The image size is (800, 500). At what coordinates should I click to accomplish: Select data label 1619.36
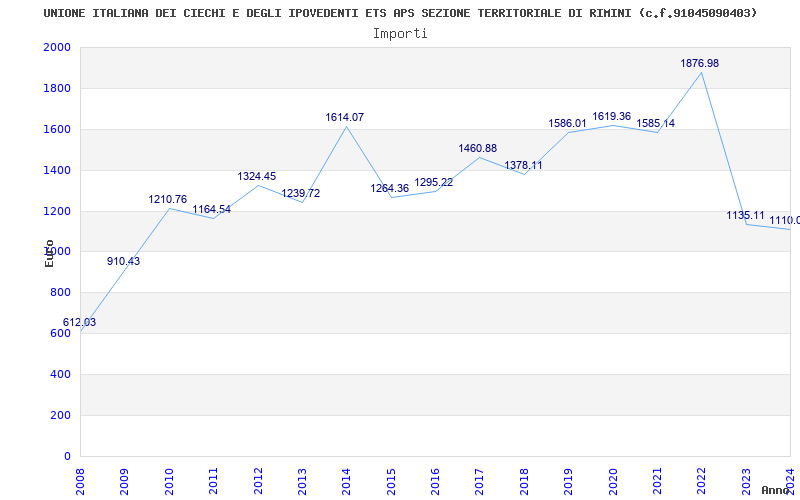(x=612, y=116)
